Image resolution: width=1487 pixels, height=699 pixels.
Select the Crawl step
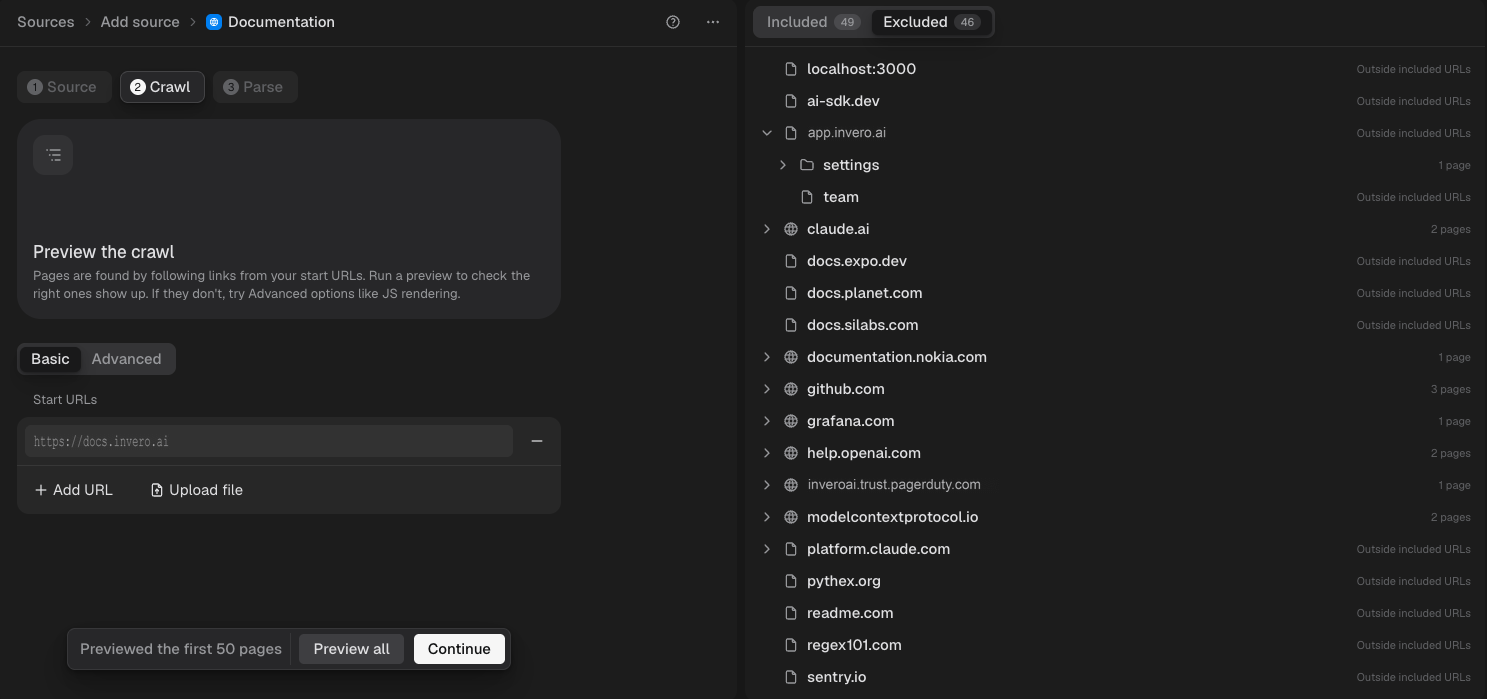click(162, 87)
